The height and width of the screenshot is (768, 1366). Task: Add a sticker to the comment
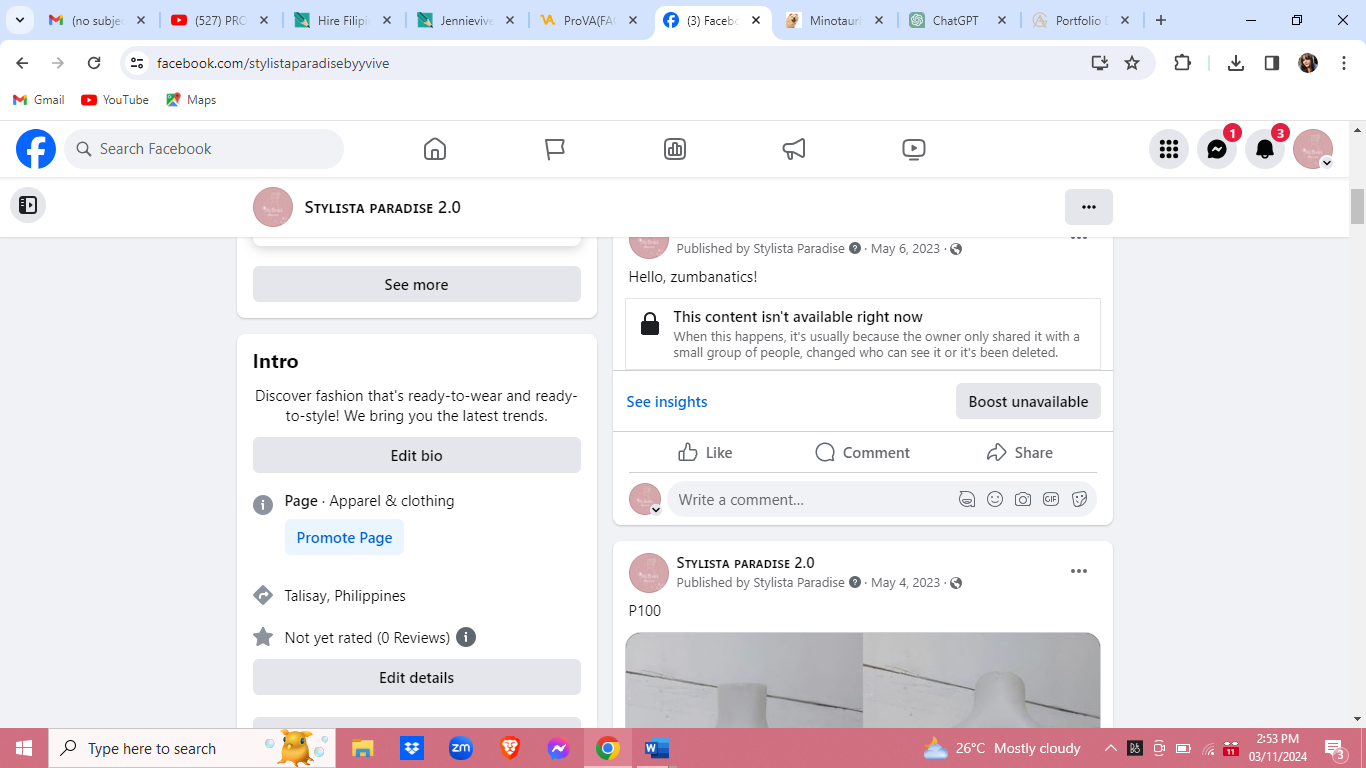coord(1079,499)
